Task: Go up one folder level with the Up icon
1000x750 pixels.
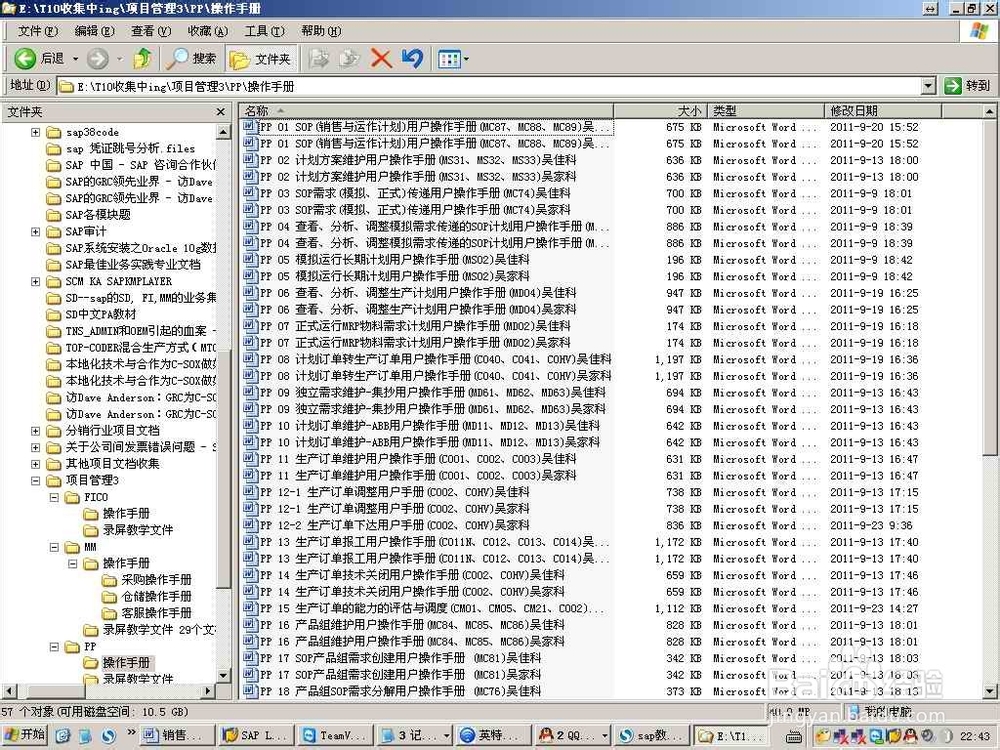Action: [x=142, y=59]
